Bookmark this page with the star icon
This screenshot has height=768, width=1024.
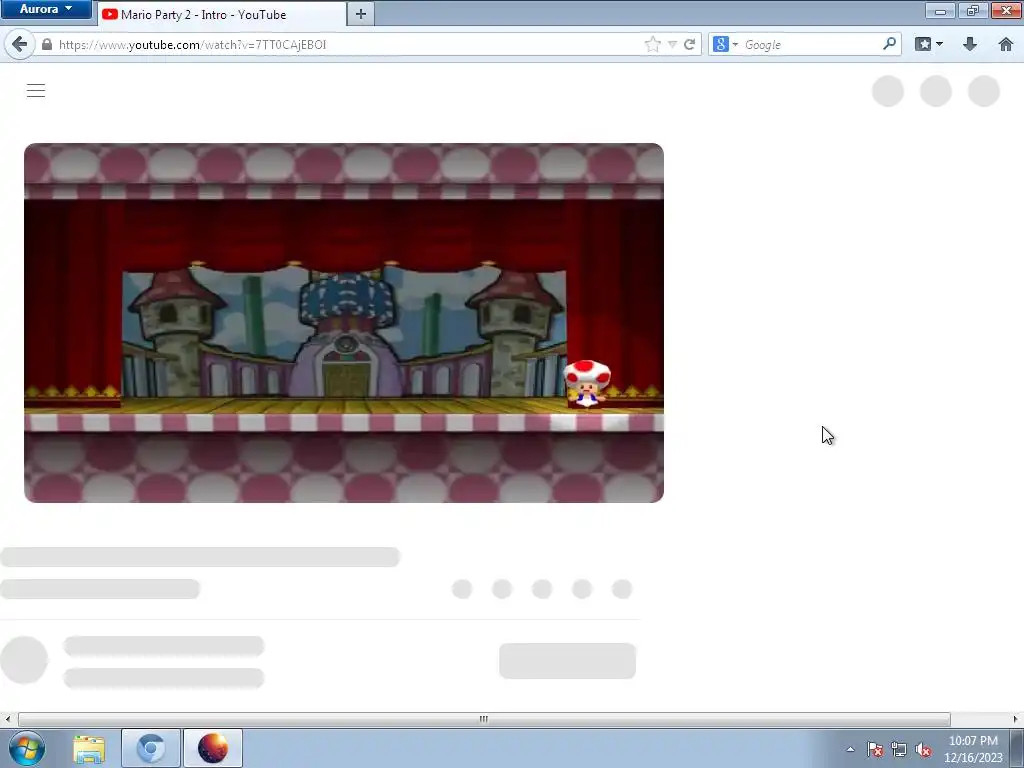[652, 44]
